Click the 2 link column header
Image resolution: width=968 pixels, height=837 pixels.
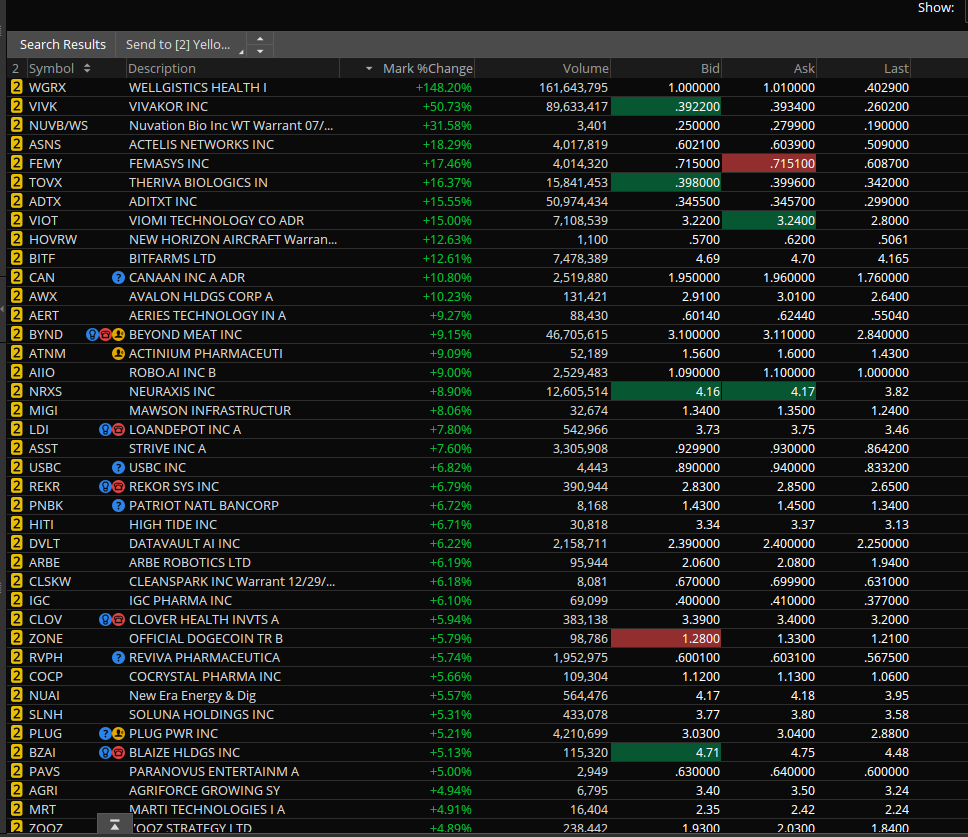pos(15,69)
